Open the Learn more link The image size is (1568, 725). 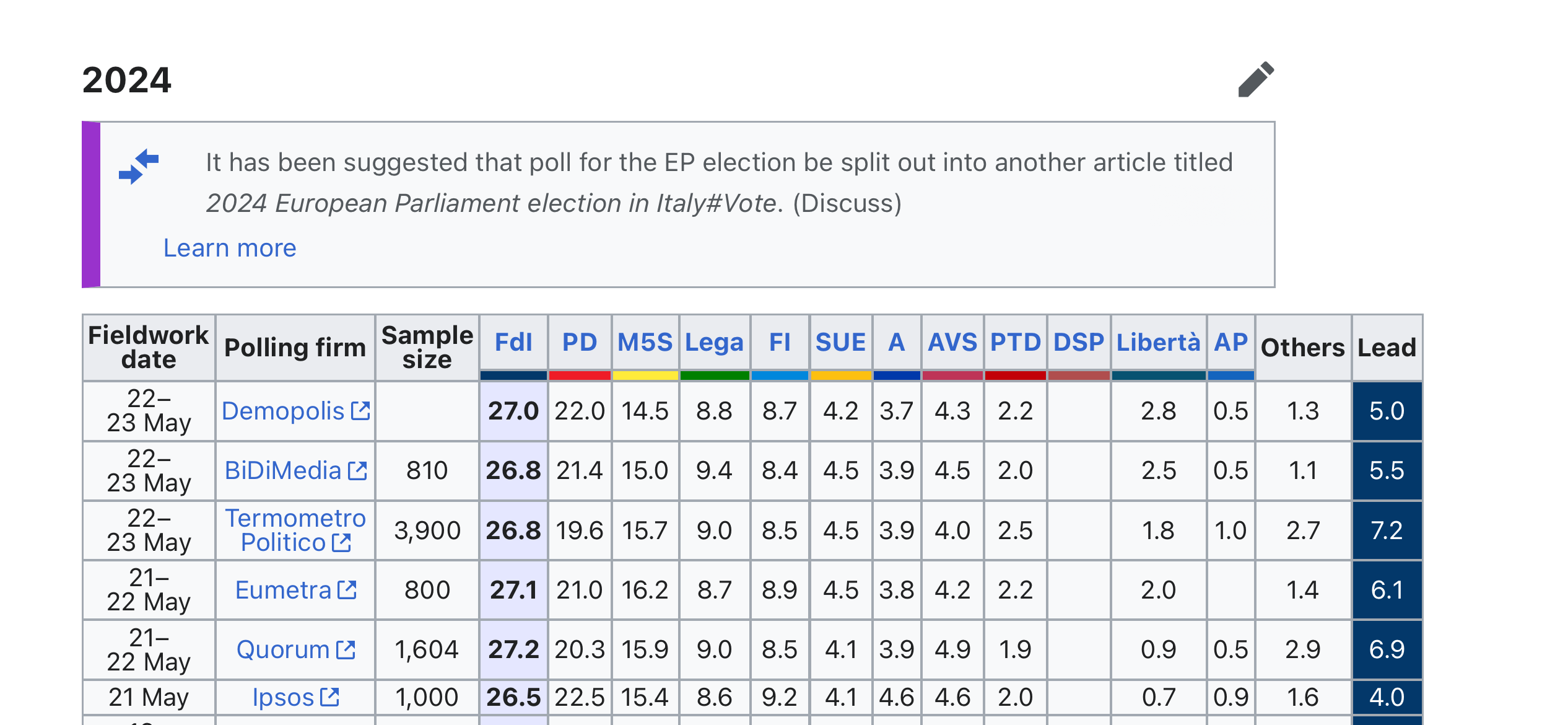tap(230, 248)
